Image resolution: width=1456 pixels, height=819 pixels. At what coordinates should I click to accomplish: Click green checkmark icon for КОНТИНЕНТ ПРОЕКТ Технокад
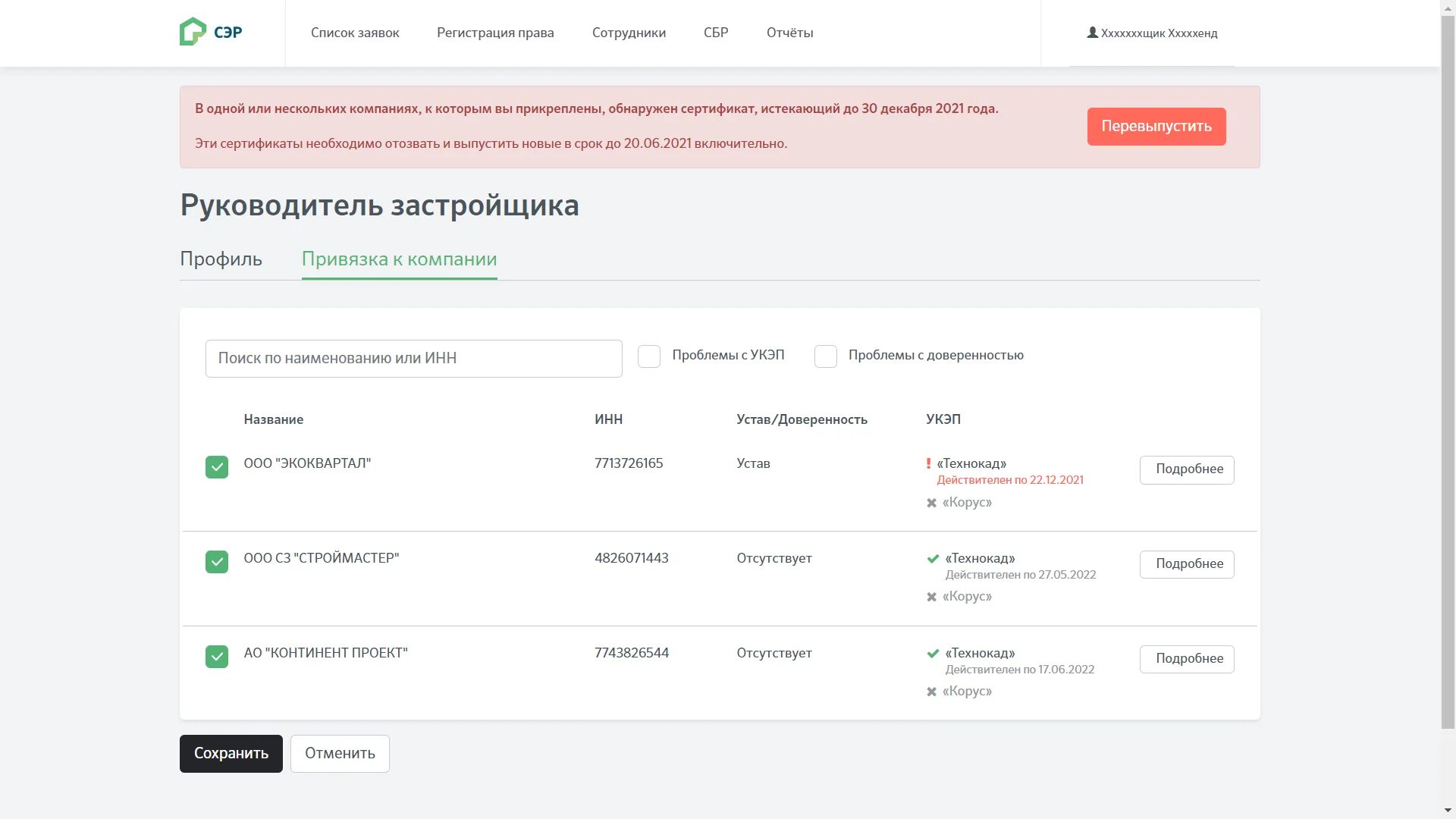(933, 654)
